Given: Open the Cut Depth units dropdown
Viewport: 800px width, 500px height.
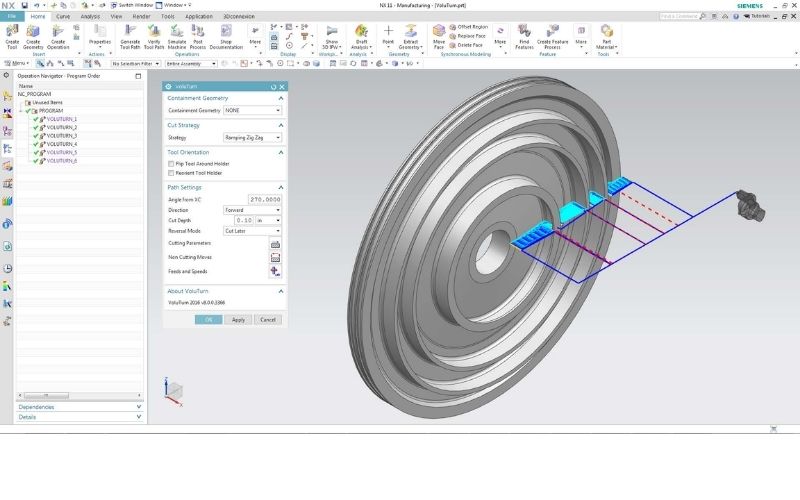Looking at the screenshot, I should (x=268, y=220).
